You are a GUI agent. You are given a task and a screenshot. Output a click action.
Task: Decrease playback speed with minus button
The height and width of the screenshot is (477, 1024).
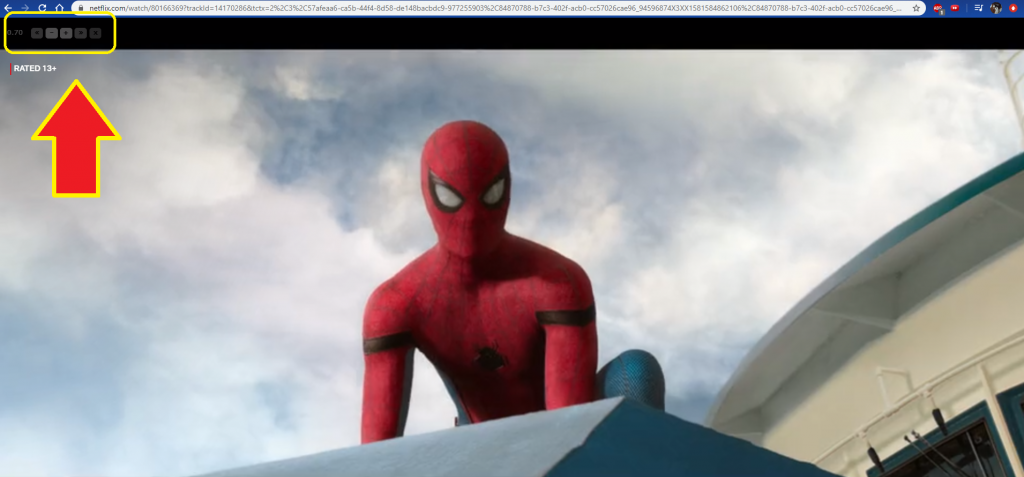(x=52, y=33)
